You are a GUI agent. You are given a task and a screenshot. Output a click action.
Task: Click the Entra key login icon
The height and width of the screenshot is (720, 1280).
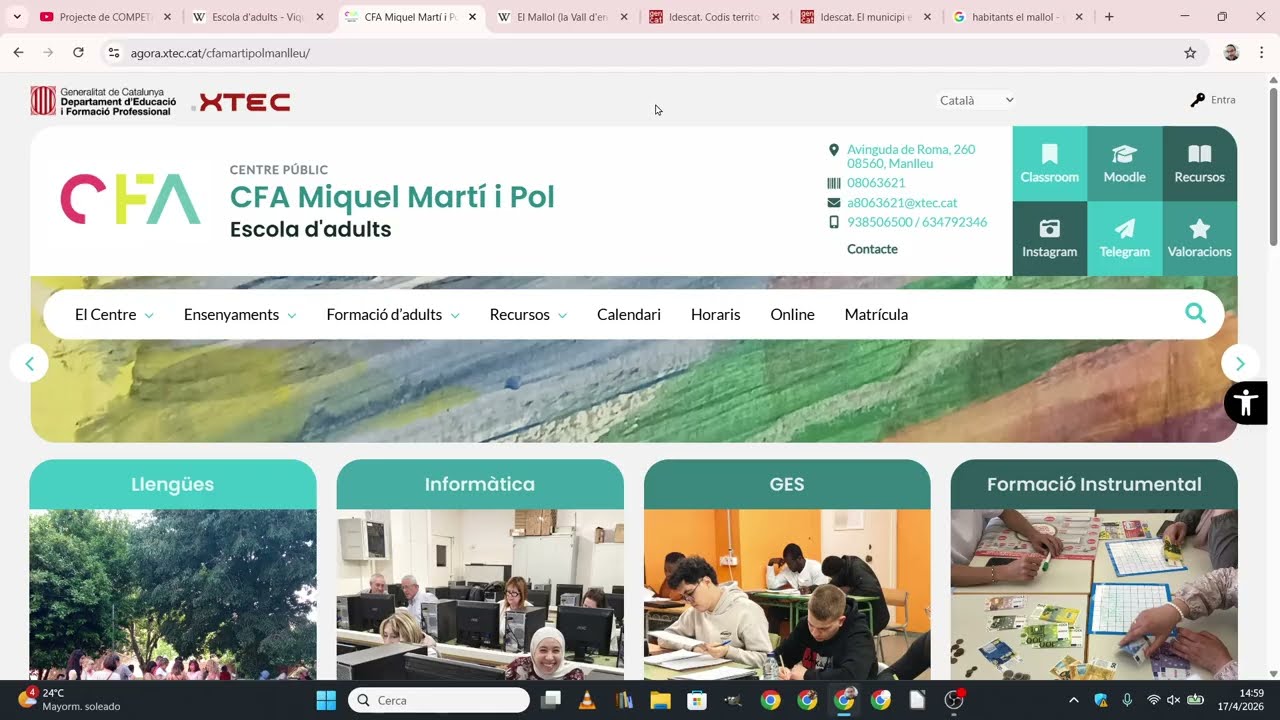(1198, 100)
